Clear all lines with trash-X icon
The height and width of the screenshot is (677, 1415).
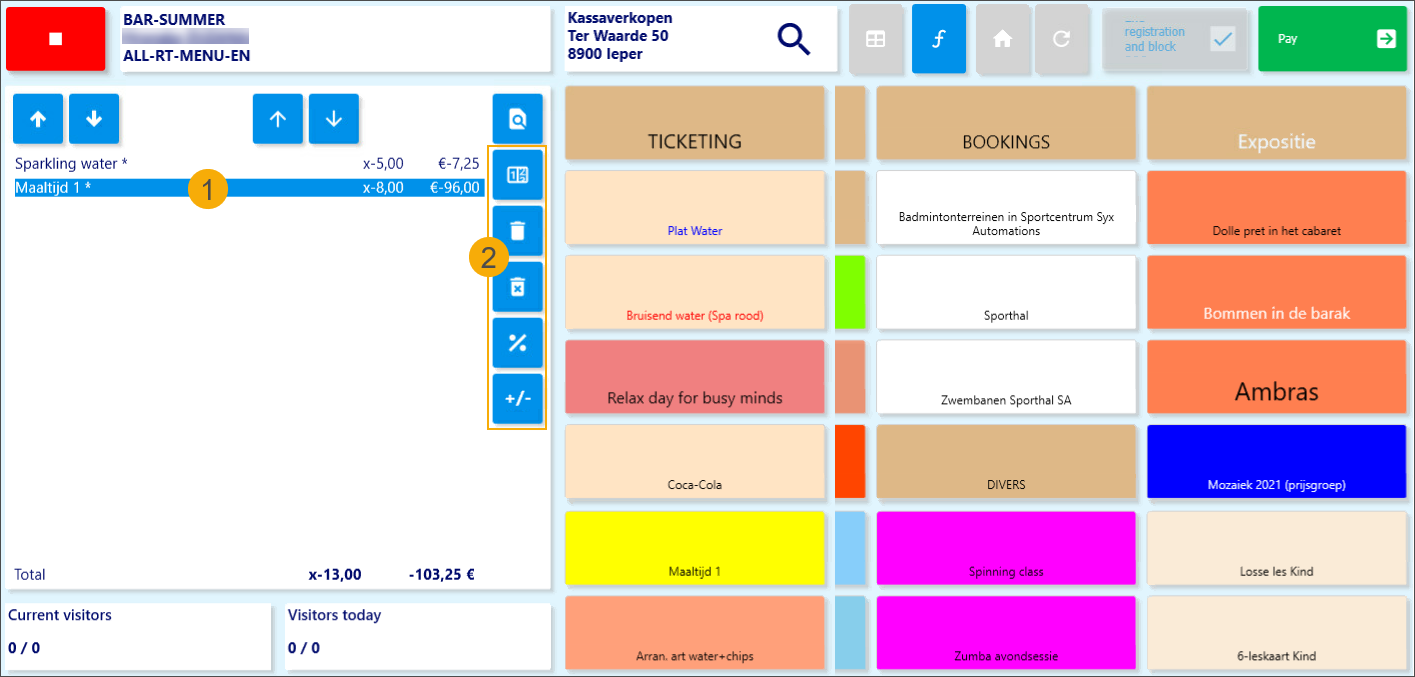tap(517, 287)
